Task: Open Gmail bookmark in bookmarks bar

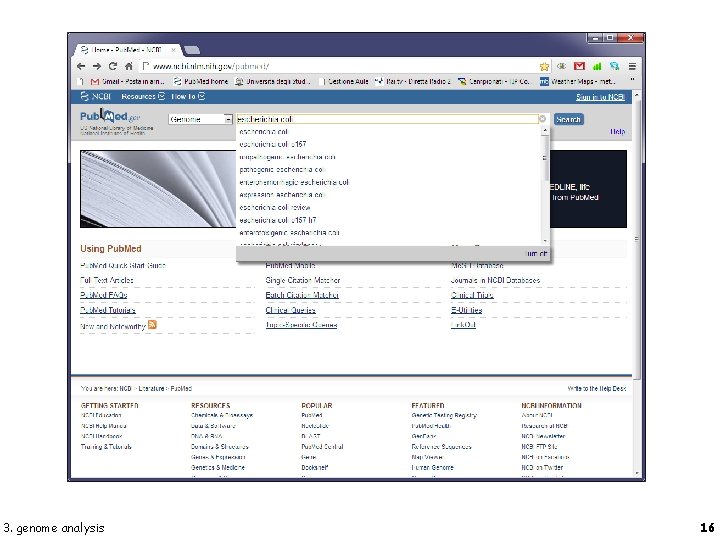Action: click(127, 81)
